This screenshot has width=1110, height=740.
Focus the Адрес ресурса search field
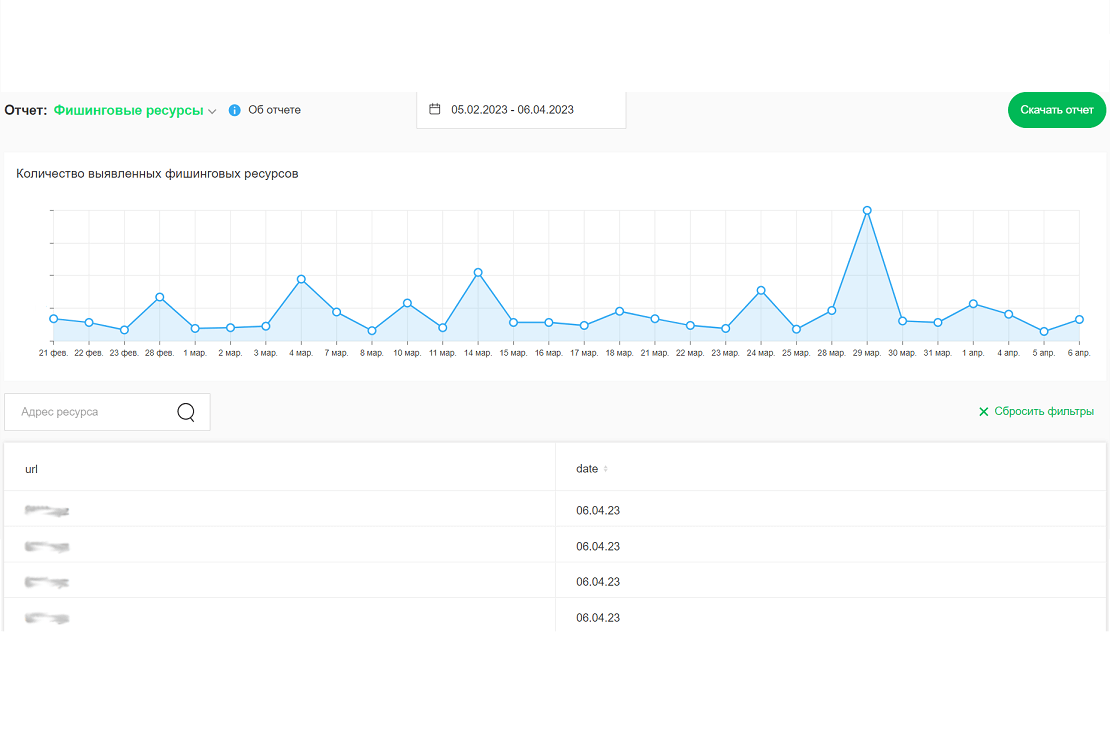tap(90, 412)
